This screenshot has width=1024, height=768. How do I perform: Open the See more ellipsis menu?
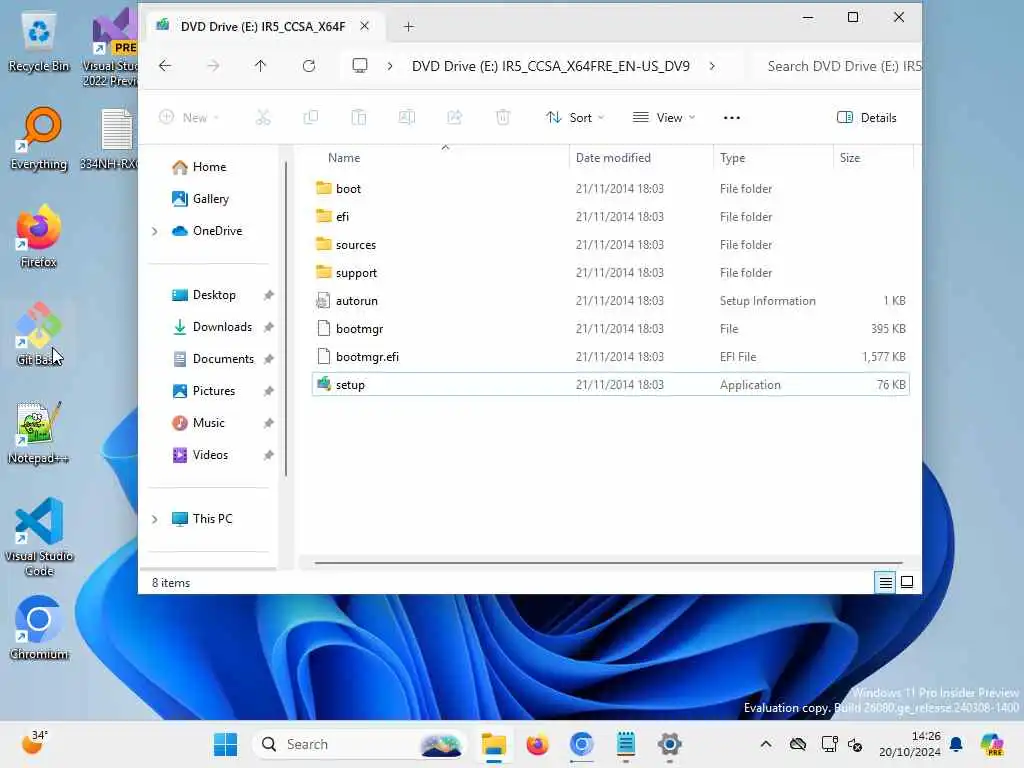[x=732, y=118]
